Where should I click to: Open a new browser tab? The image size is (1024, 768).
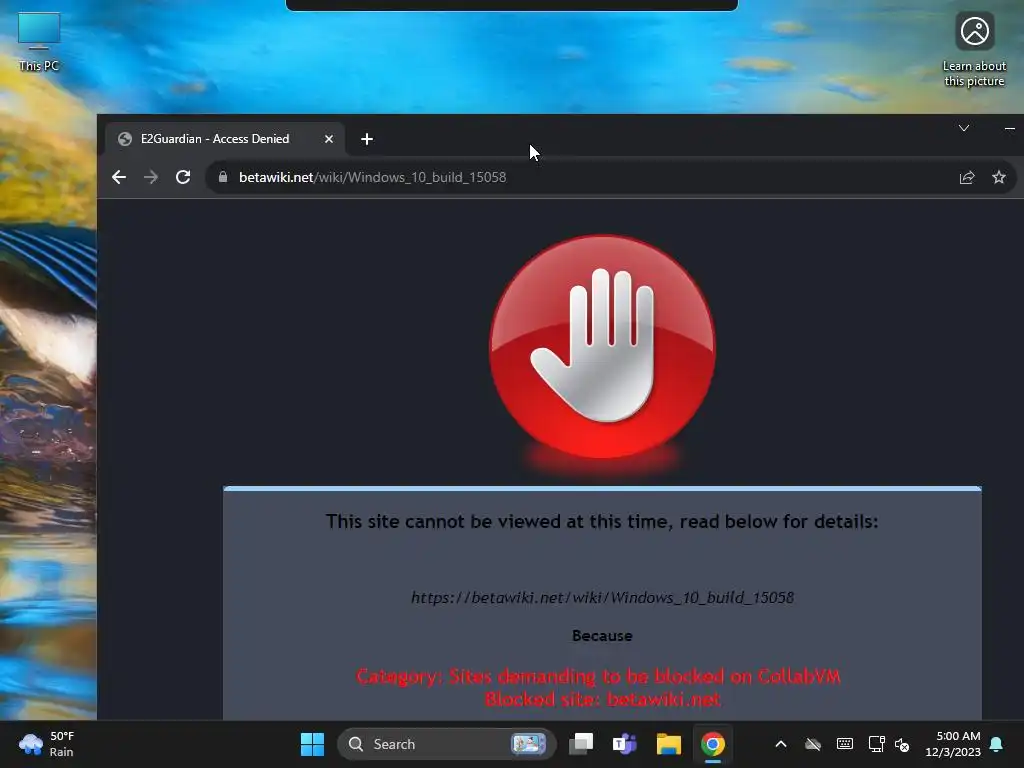pos(367,139)
